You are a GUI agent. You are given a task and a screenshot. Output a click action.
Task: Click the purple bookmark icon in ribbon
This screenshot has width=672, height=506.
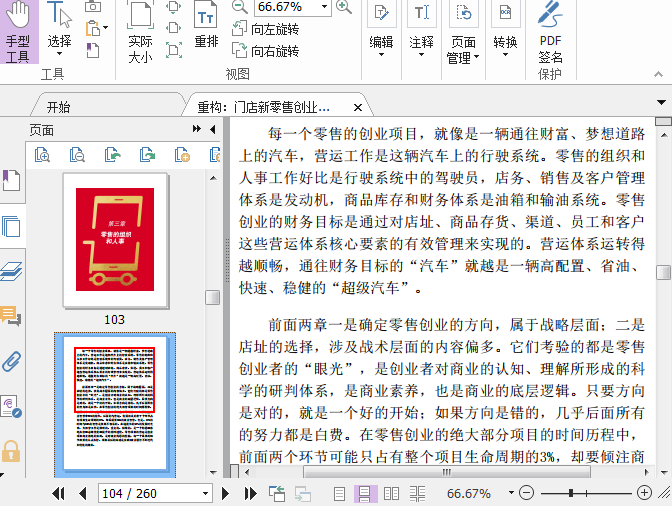[x=93, y=50]
